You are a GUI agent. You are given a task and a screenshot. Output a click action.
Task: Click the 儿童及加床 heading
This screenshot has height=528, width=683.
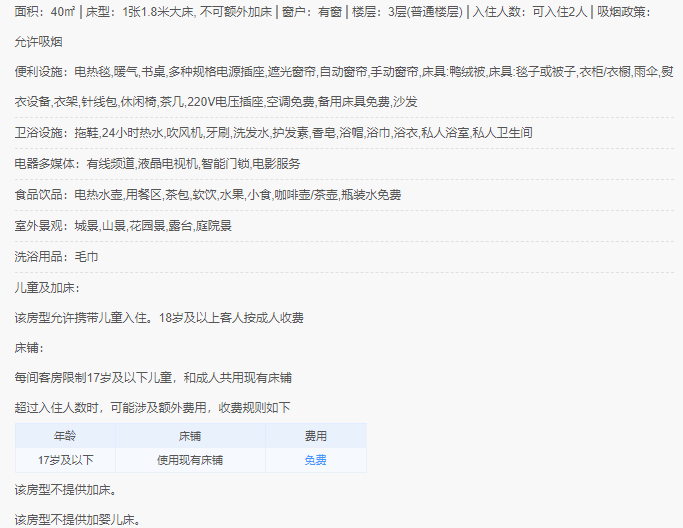[47, 288]
